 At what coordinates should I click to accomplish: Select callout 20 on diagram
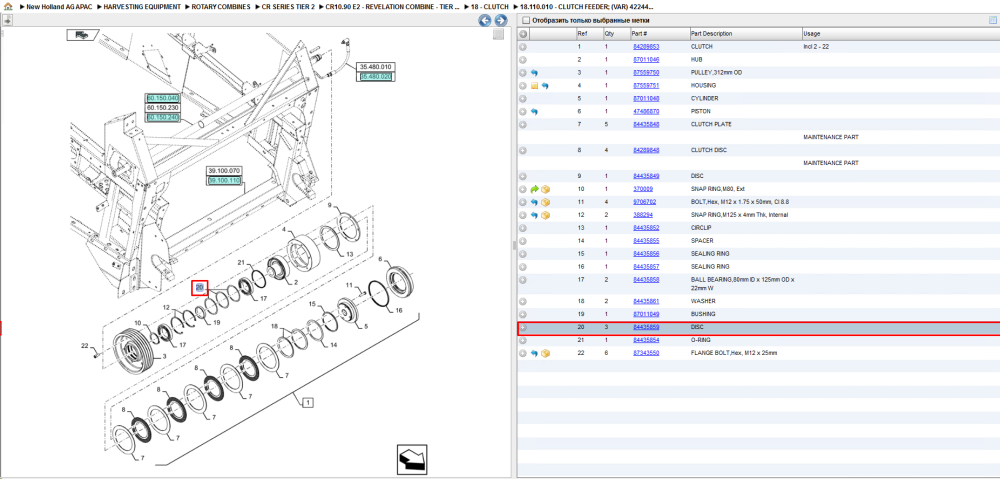[x=200, y=288]
